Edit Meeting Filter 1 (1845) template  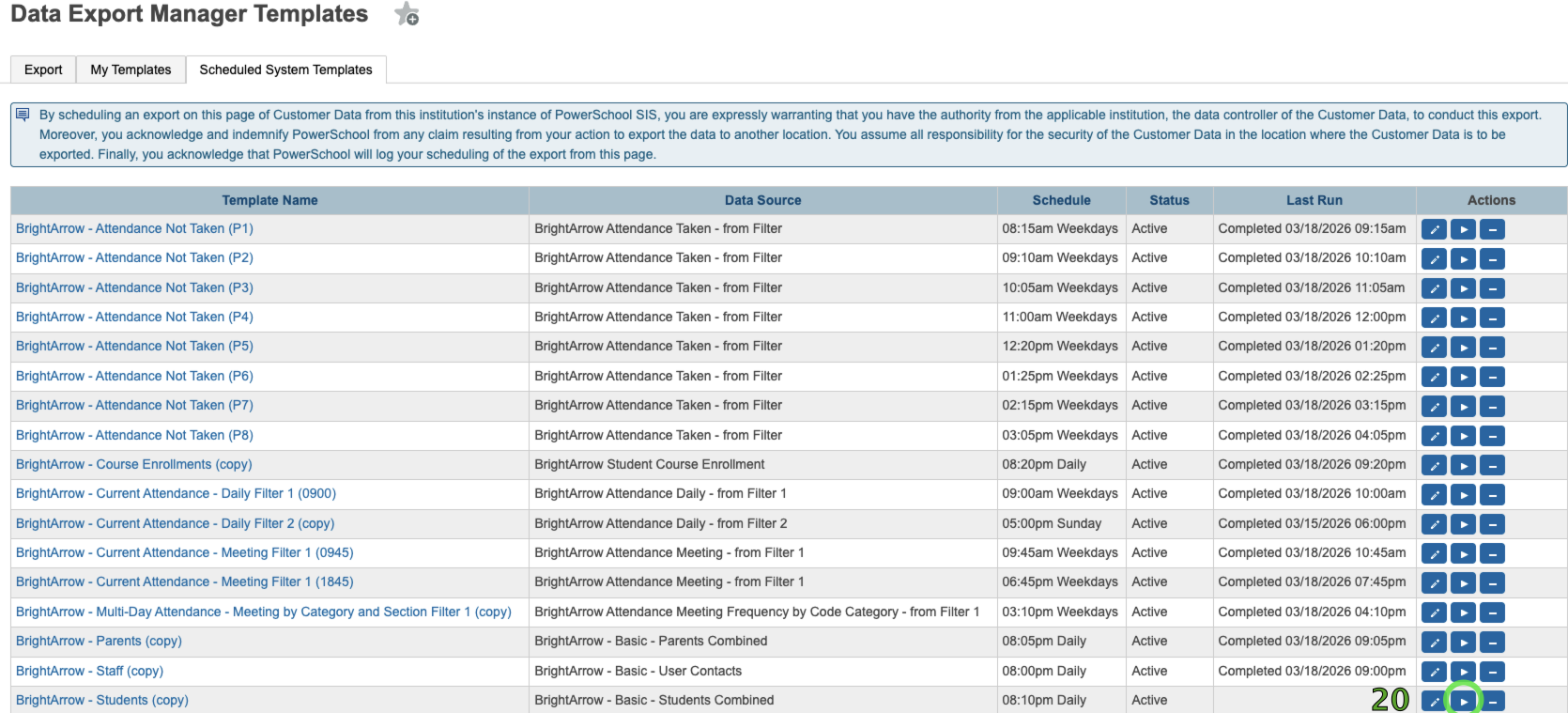[x=1434, y=583]
